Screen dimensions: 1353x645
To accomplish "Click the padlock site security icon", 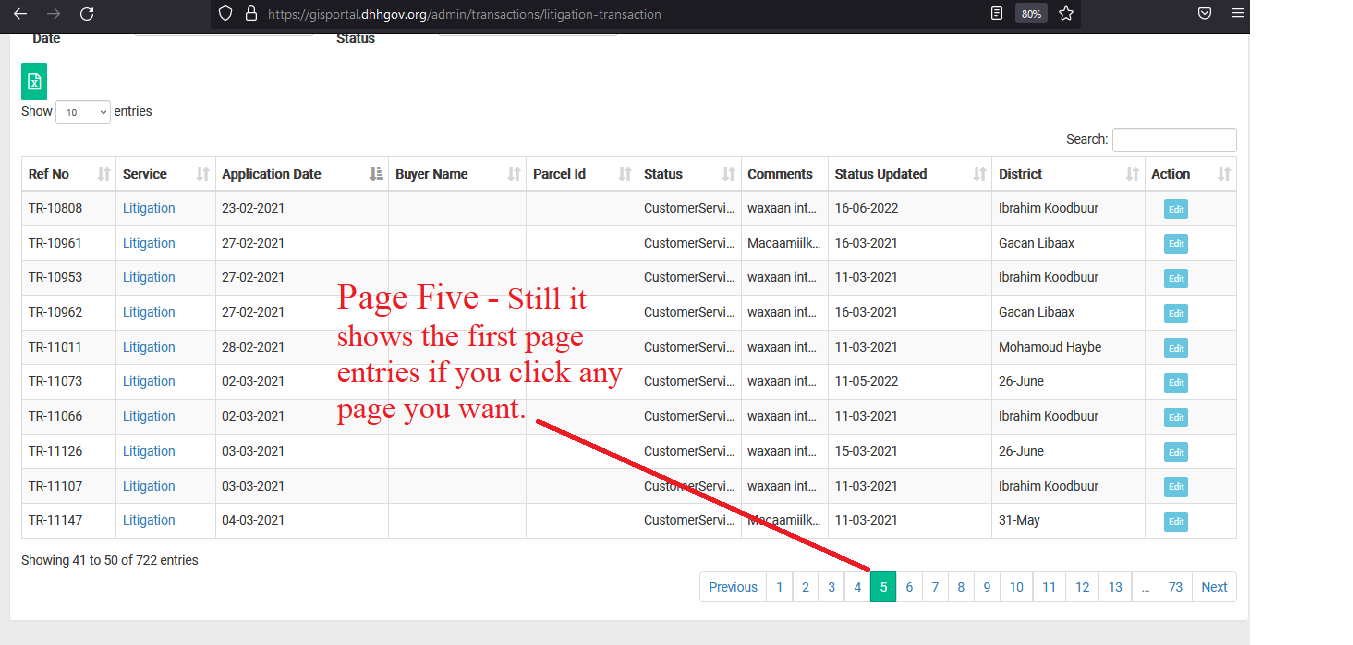I will click(x=251, y=14).
